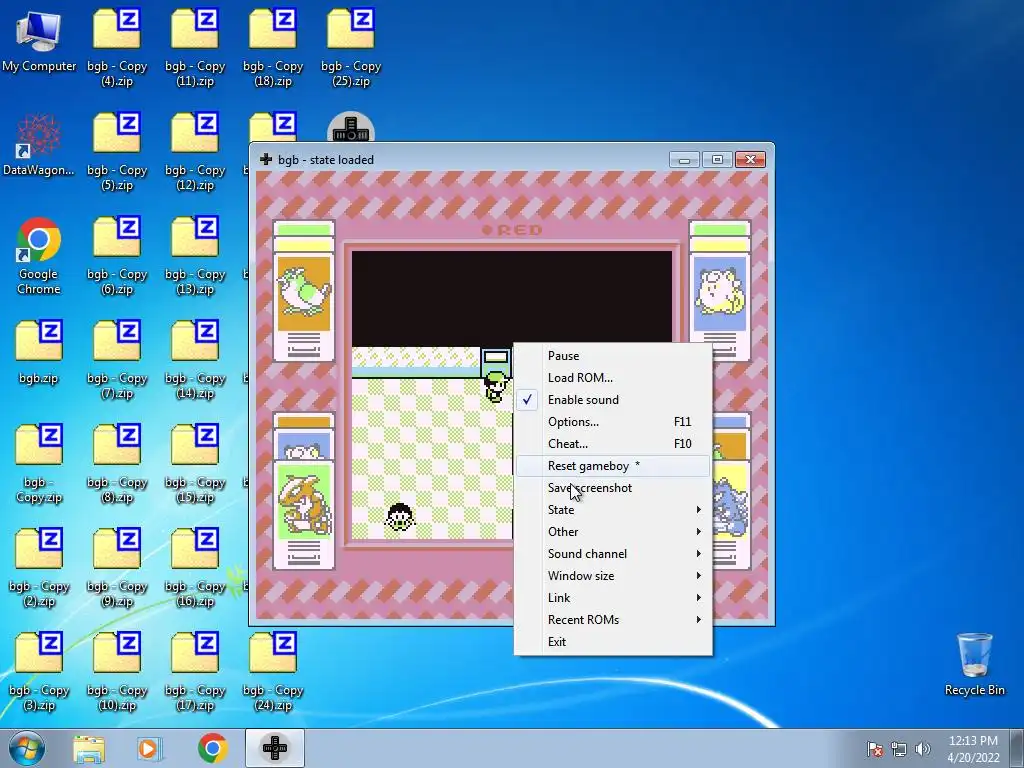The width and height of the screenshot is (1024, 768).
Task: Click the orange dragon Pokemon border card
Action: (x=304, y=515)
